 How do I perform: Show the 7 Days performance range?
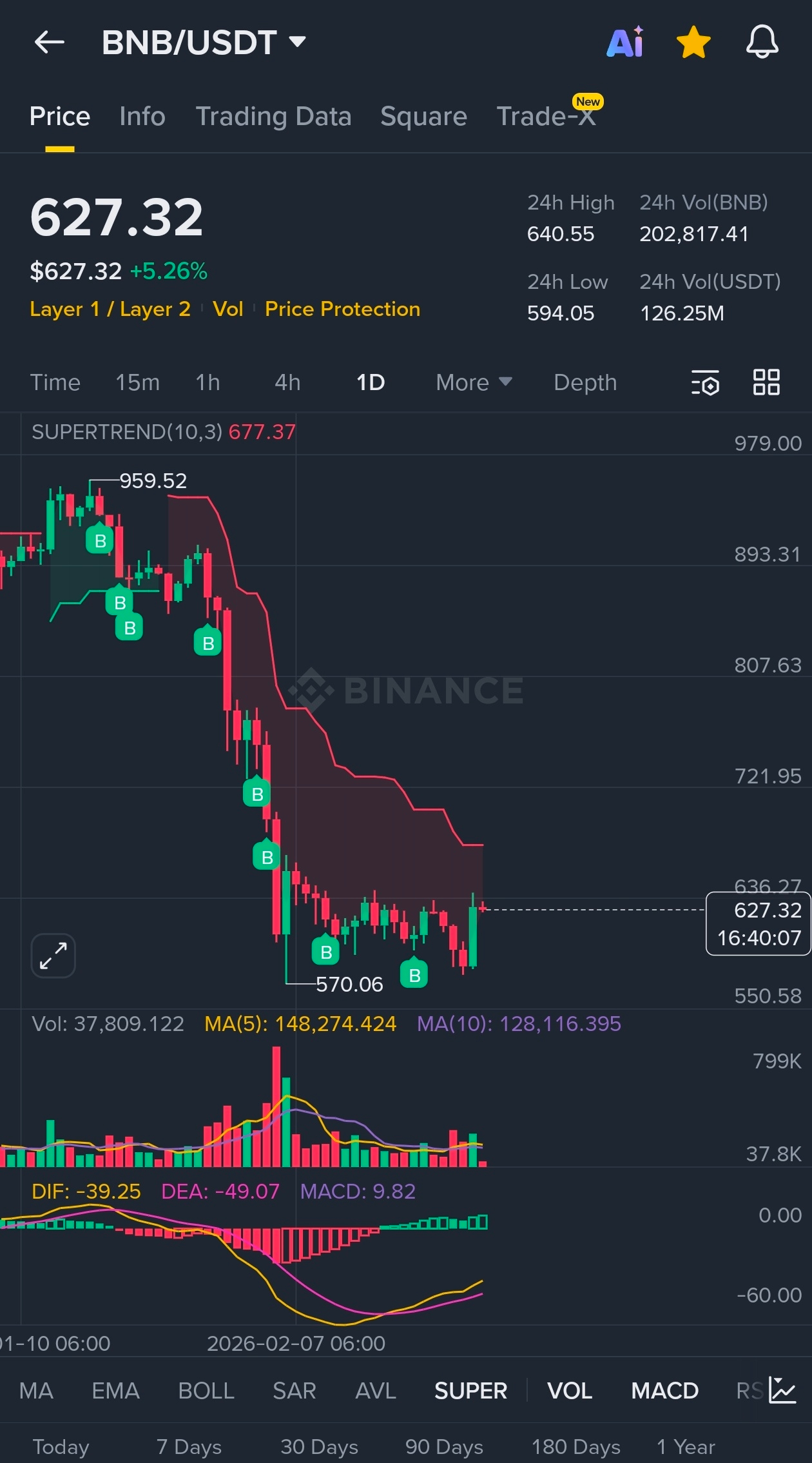point(189,1447)
